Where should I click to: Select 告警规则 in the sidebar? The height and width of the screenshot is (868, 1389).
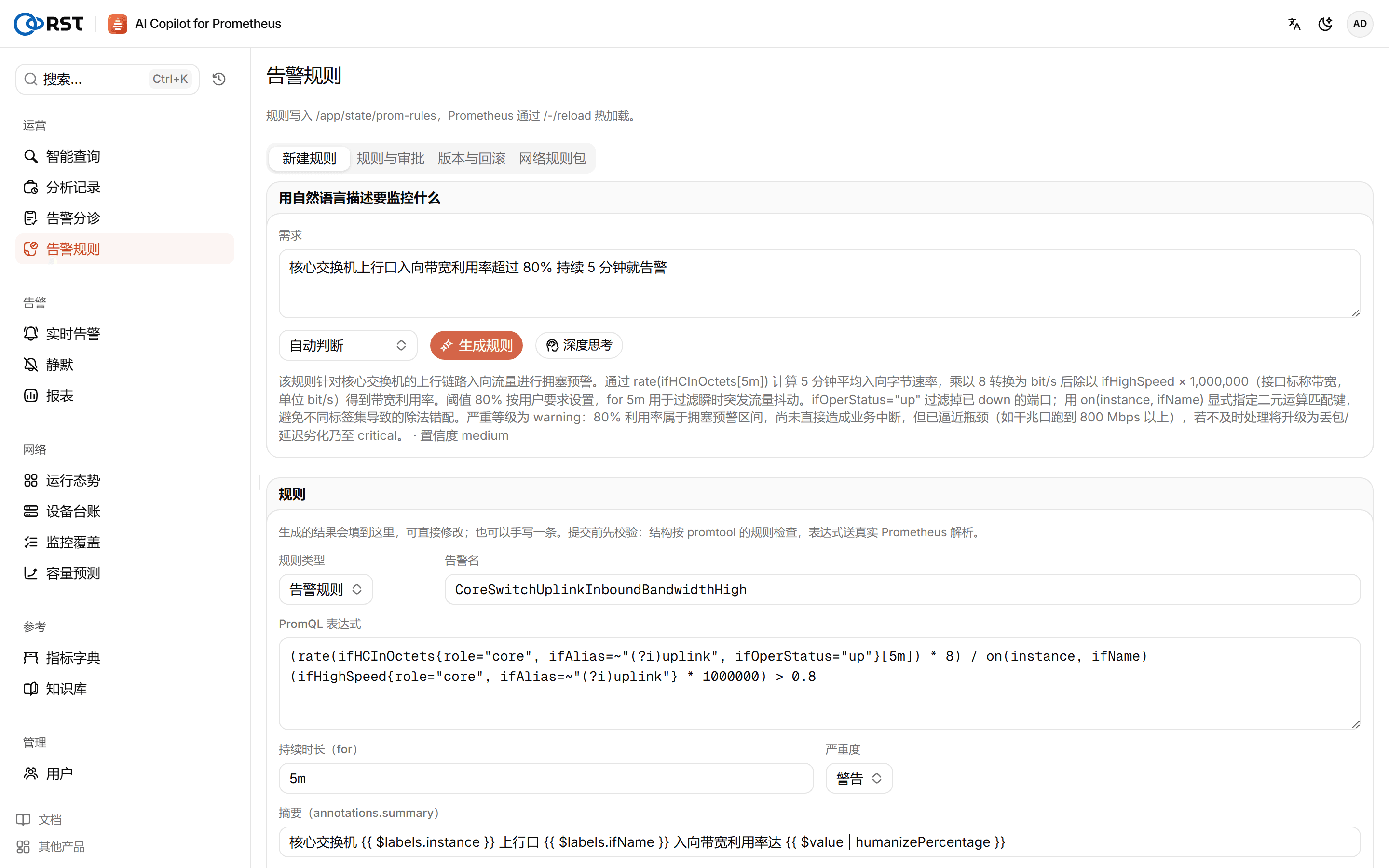[x=124, y=248]
